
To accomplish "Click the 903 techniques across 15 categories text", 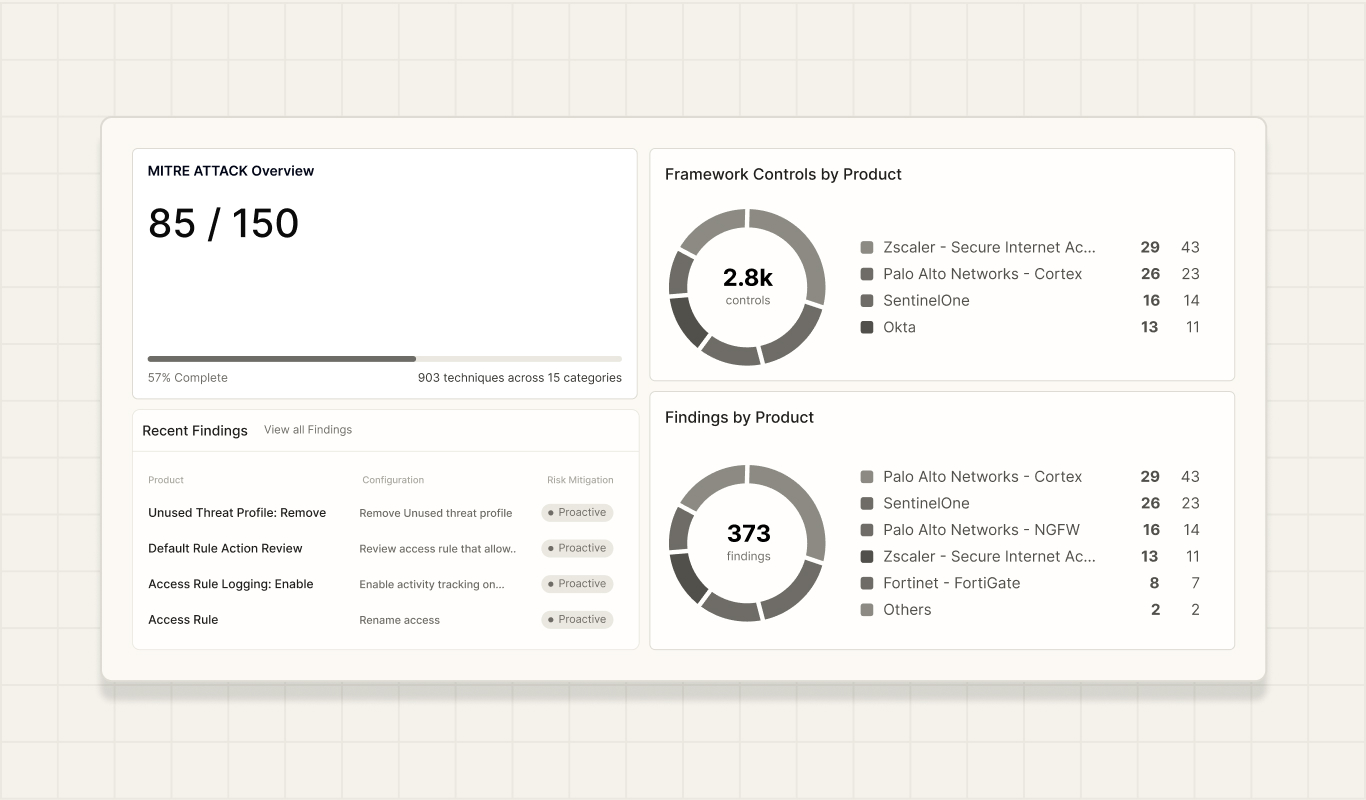I will (x=520, y=378).
